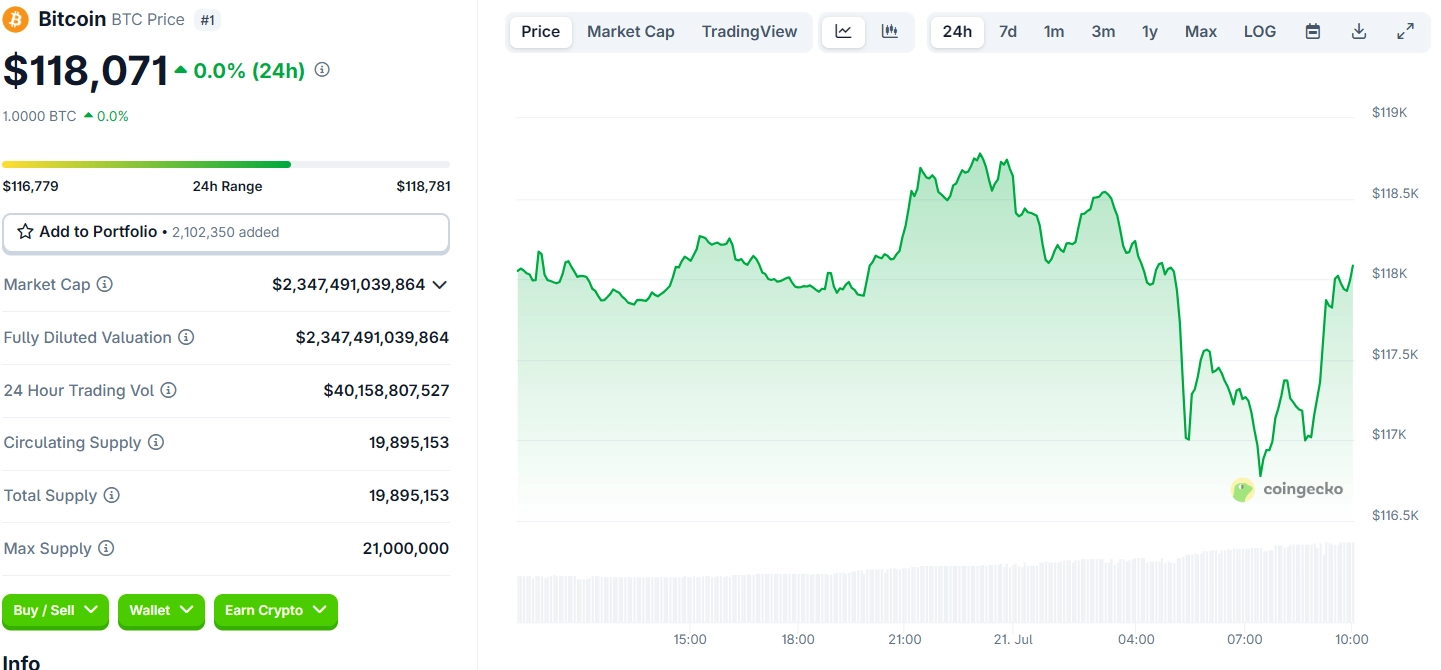Click the 24h Range progress bar
The height and width of the screenshot is (670, 1441).
tap(226, 164)
